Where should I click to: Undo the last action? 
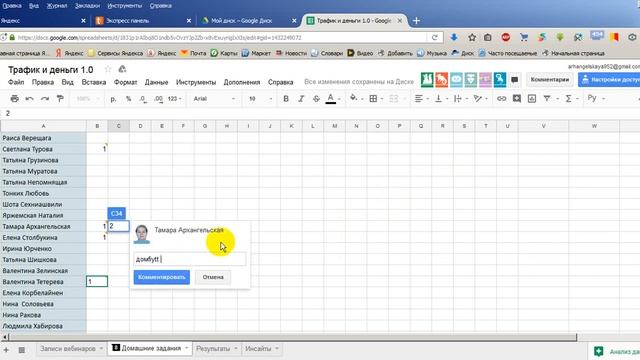click(x=29, y=98)
